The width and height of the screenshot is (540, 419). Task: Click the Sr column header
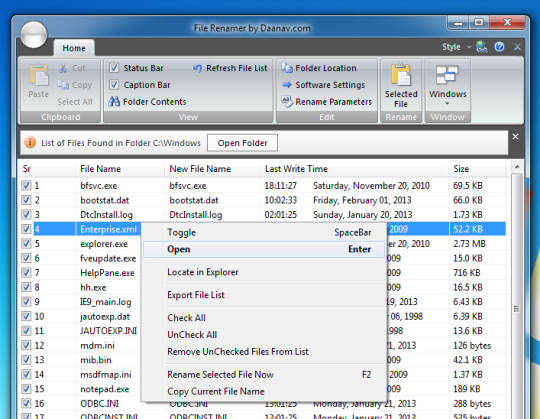(47, 169)
